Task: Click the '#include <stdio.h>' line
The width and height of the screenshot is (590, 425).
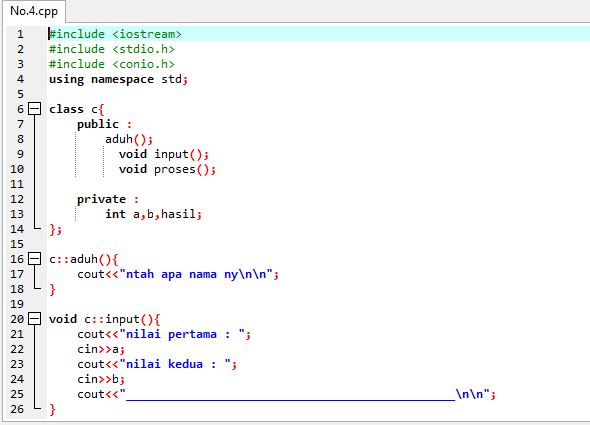Action: pyautogui.click(x=112, y=49)
